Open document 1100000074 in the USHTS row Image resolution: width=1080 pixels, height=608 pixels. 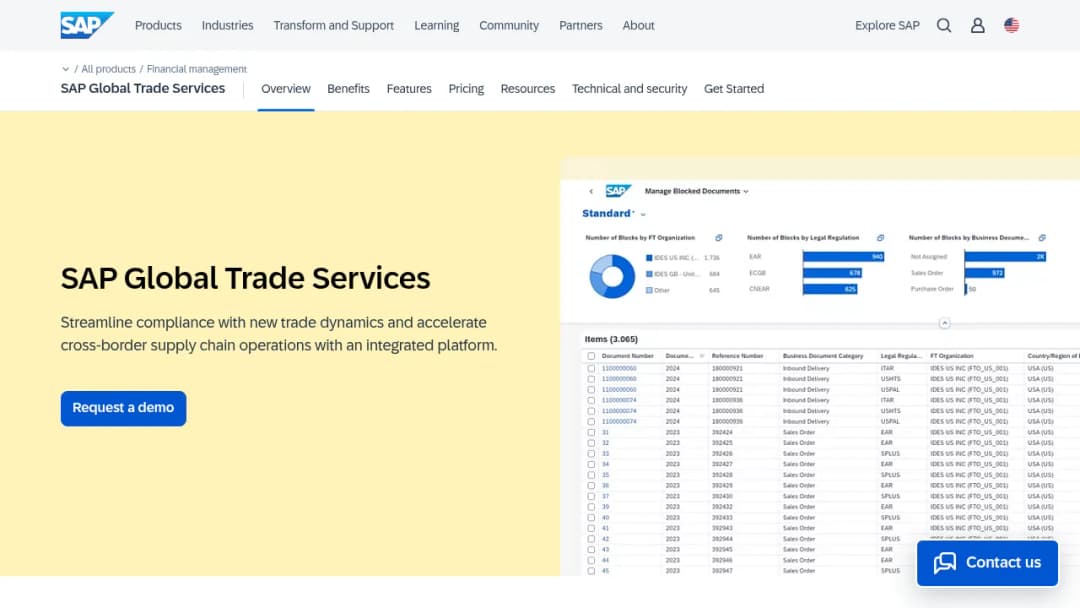tap(619, 411)
